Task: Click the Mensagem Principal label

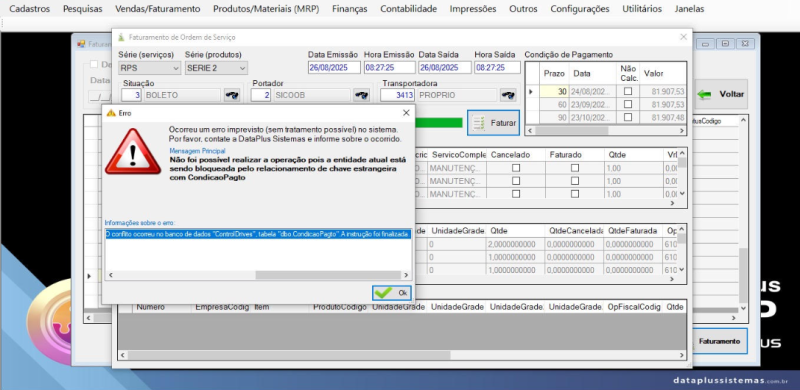Action: (197, 151)
